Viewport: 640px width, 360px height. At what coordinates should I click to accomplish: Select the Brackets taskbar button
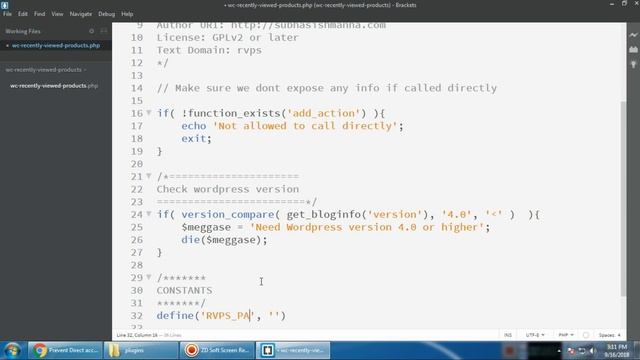coord(293,350)
